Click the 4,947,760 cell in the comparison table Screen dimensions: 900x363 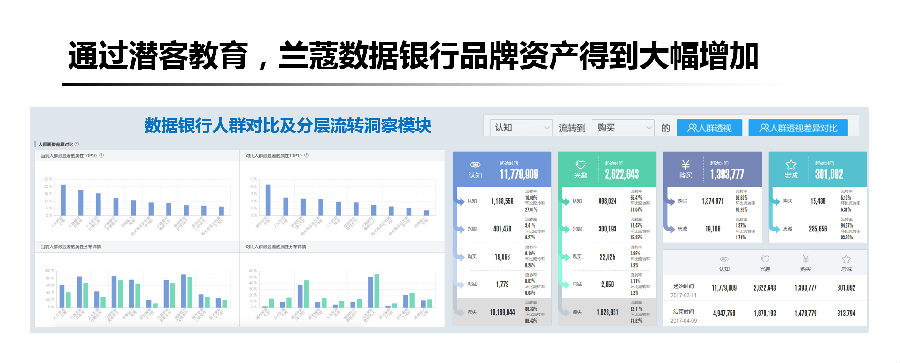pyautogui.click(x=724, y=314)
